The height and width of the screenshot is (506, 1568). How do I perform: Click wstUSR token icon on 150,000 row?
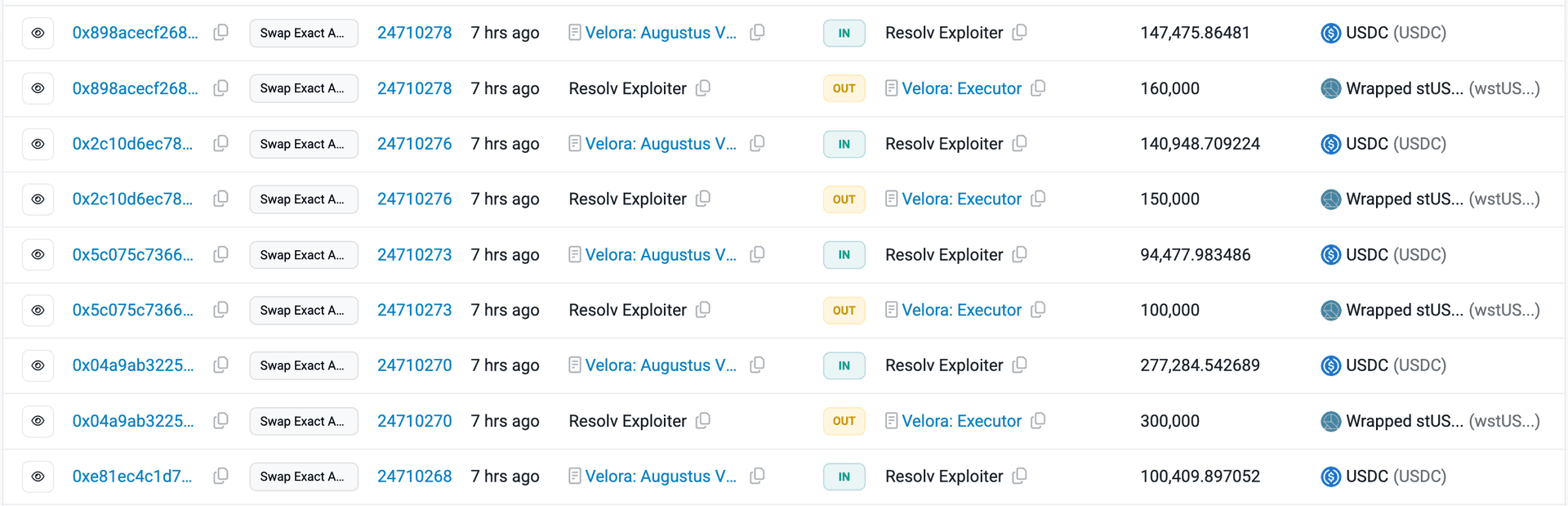1330,199
